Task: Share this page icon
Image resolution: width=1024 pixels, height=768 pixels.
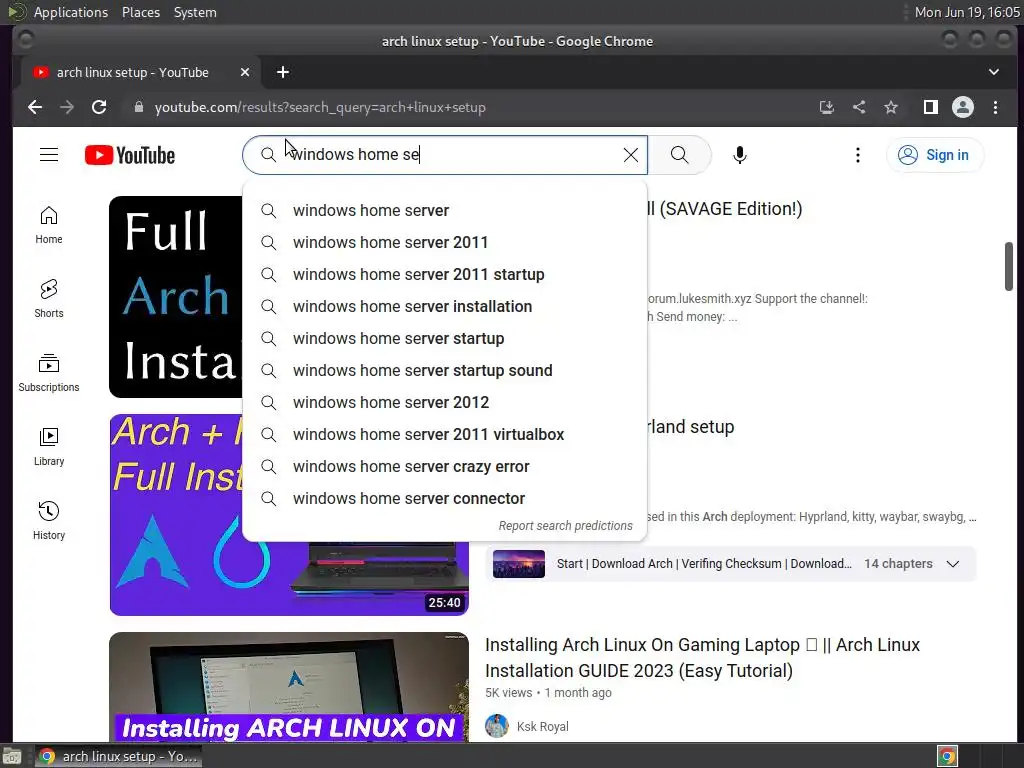Action: (859, 107)
